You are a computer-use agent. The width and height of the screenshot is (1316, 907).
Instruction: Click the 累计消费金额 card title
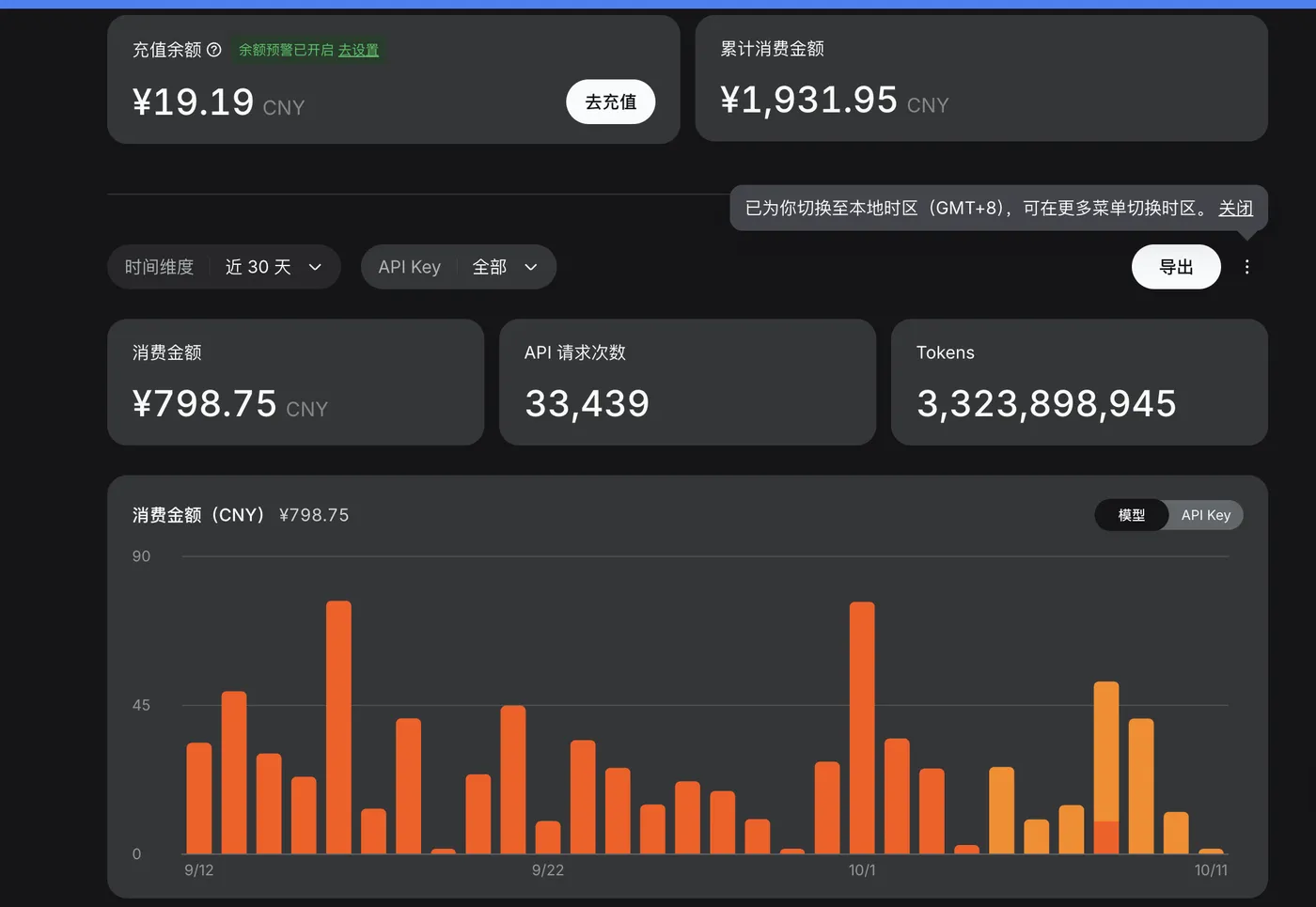tap(773, 49)
